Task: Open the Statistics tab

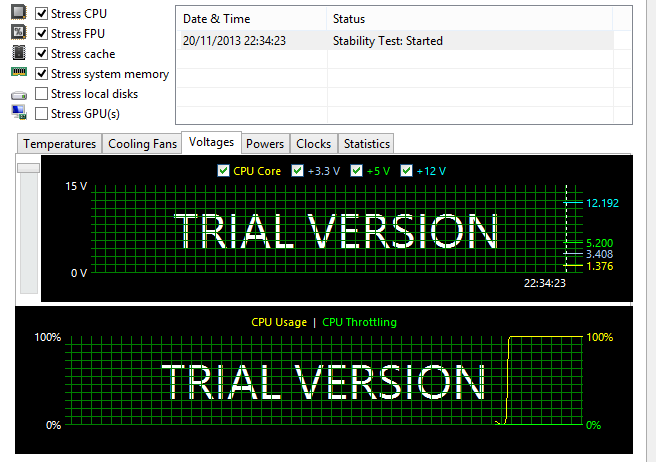Action: click(x=366, y=144)
